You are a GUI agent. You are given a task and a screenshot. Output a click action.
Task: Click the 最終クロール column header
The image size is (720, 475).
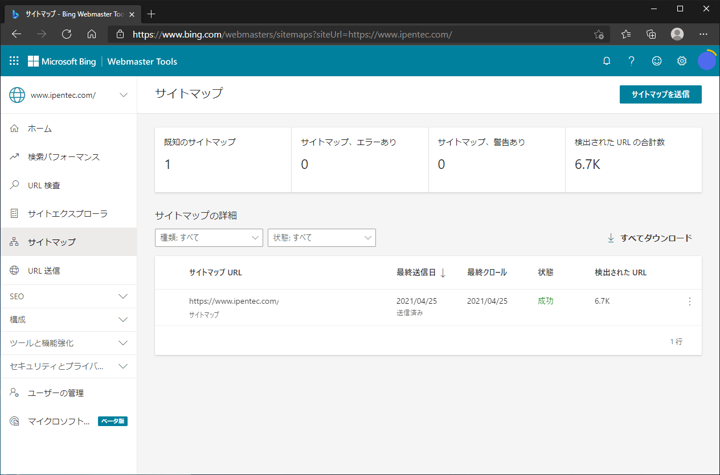[x=487, y=272]
